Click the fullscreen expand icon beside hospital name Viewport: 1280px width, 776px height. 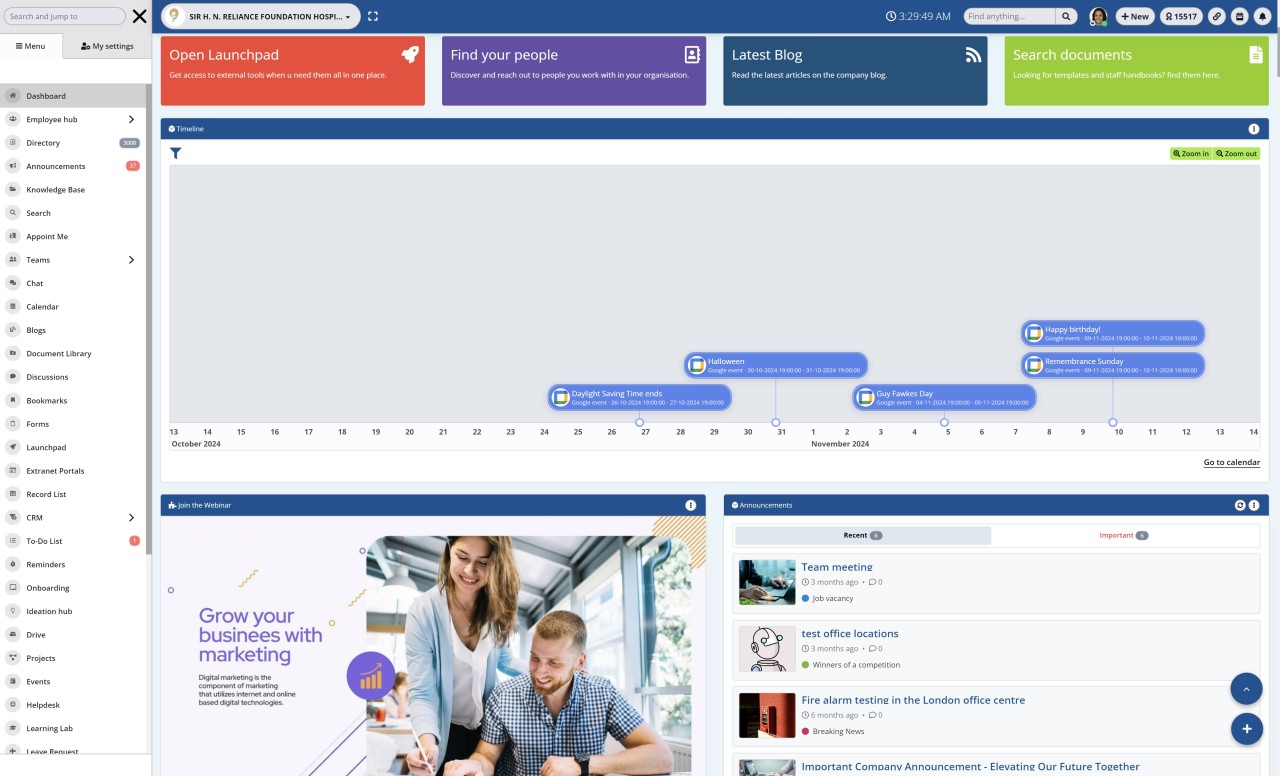coord(373,16)
